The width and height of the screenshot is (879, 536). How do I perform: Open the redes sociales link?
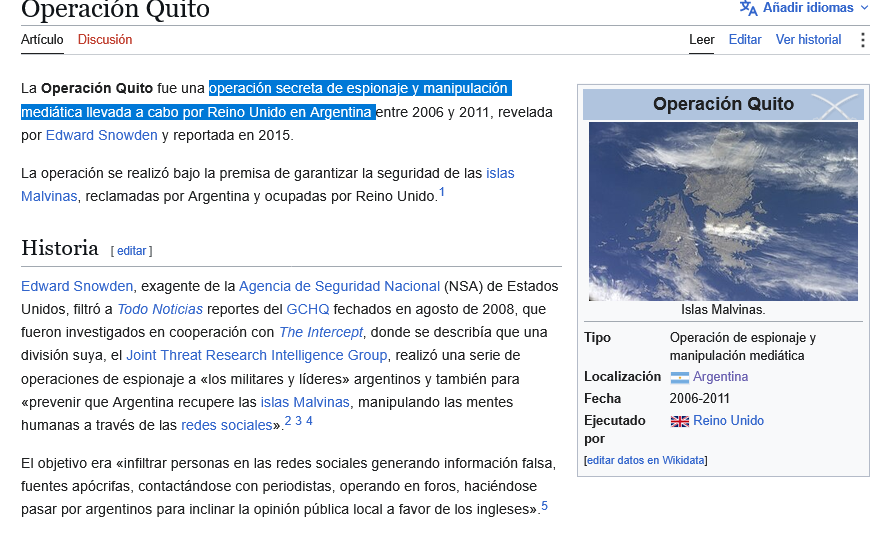click(x=226, y=426)
